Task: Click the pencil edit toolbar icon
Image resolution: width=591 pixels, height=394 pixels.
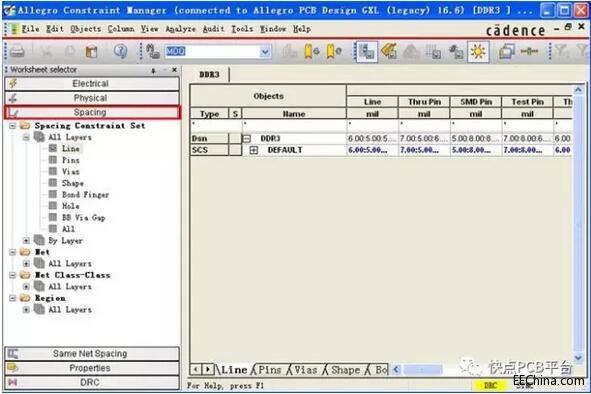Action: click(389, 51)
